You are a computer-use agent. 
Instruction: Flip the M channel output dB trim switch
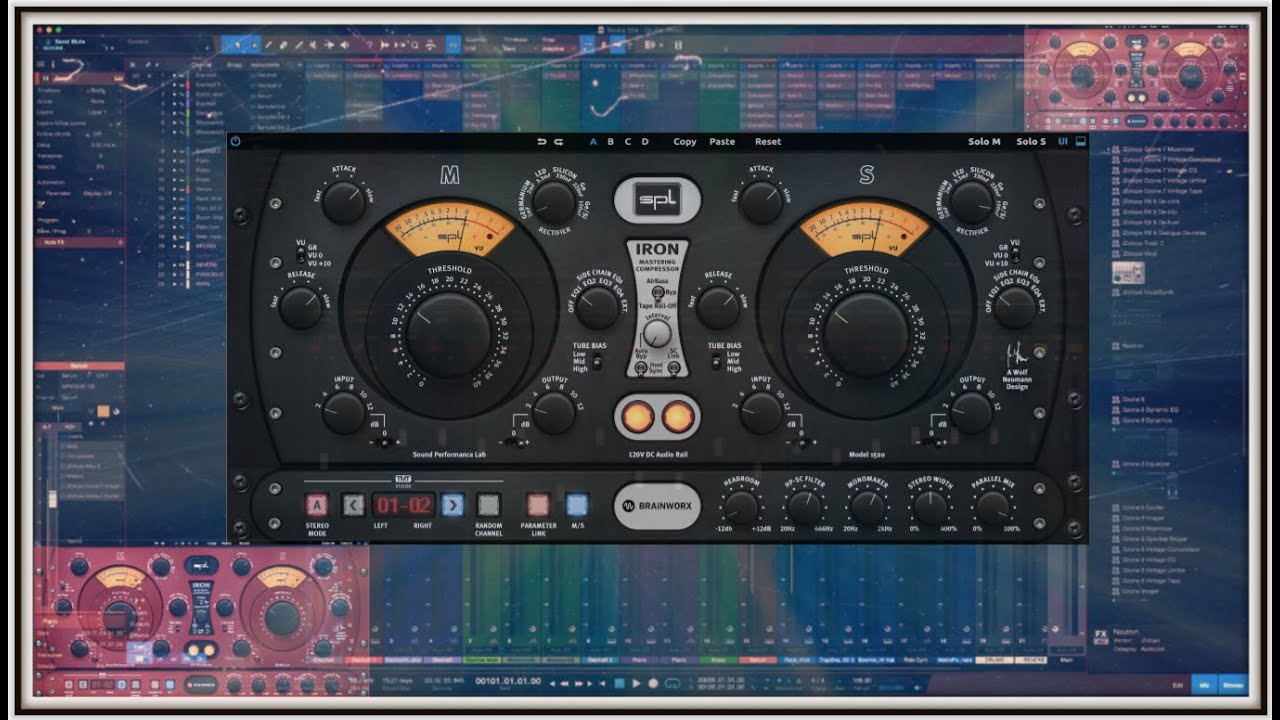tap(516, 442)
